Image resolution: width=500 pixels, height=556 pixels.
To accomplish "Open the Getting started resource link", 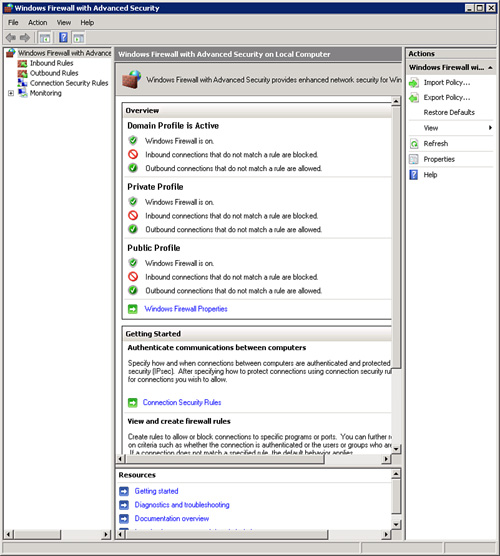I will point(156,491).
